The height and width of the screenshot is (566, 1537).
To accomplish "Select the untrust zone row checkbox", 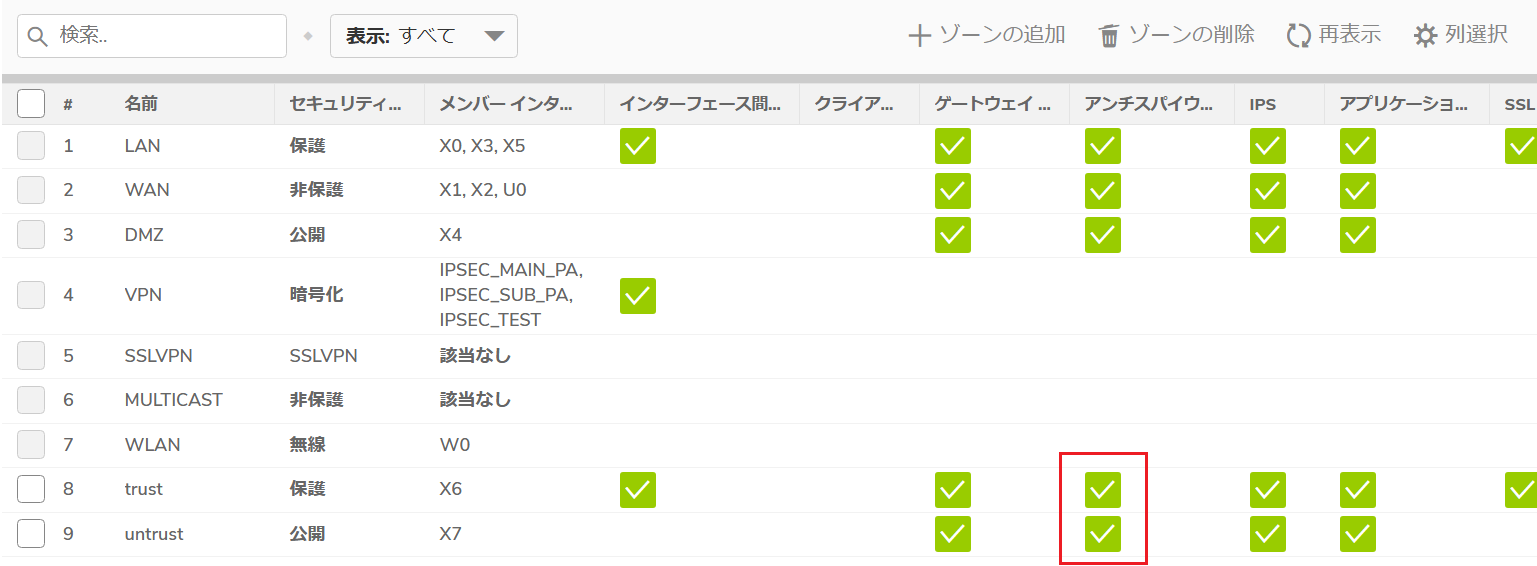I will coord(31,534).
